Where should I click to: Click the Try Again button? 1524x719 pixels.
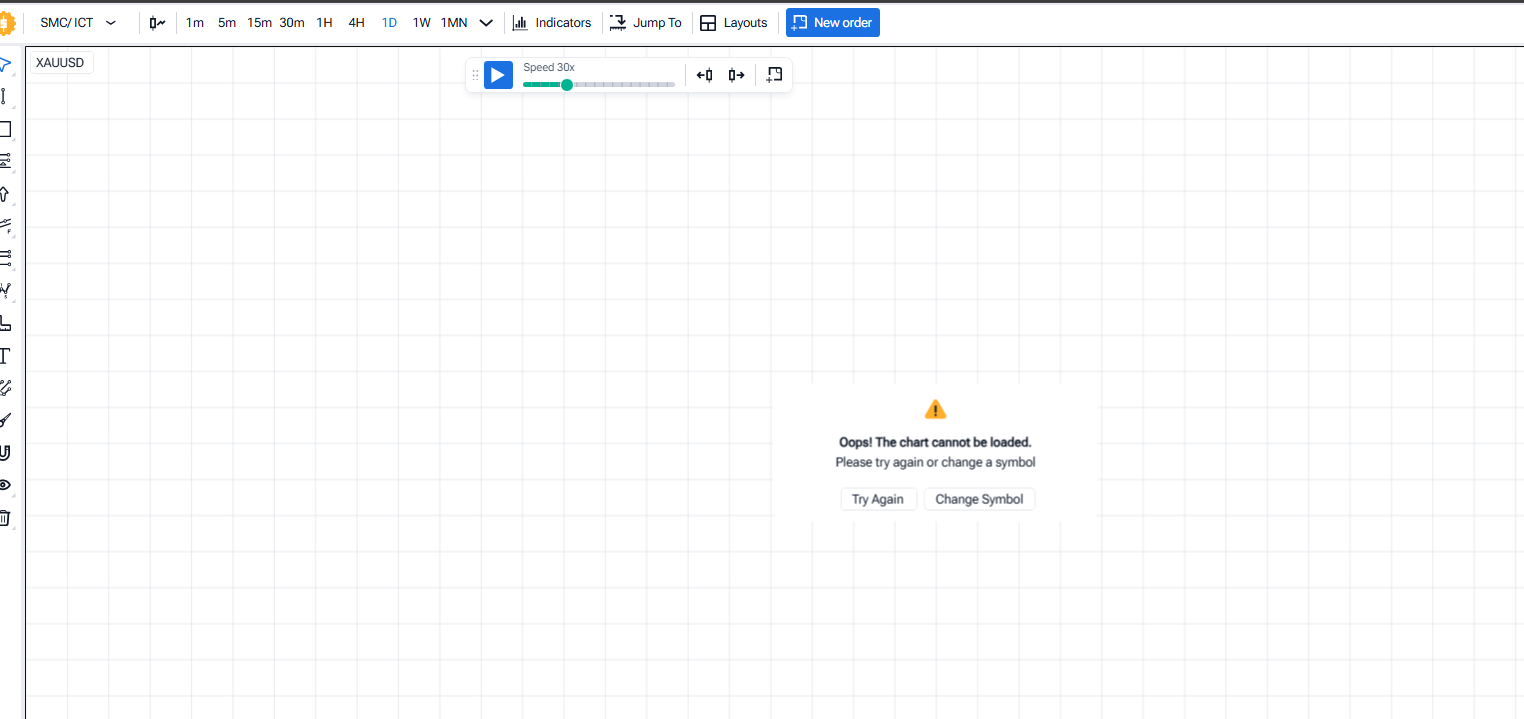[877, 499]
